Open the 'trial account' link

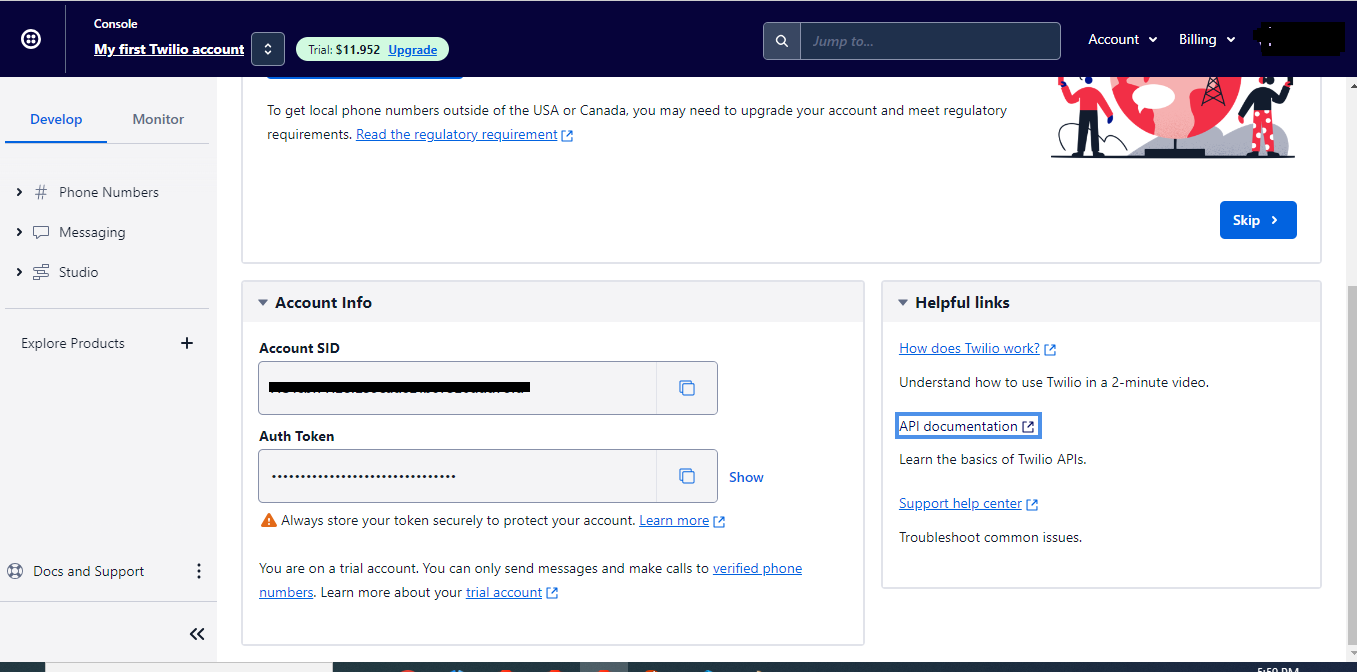504,592
